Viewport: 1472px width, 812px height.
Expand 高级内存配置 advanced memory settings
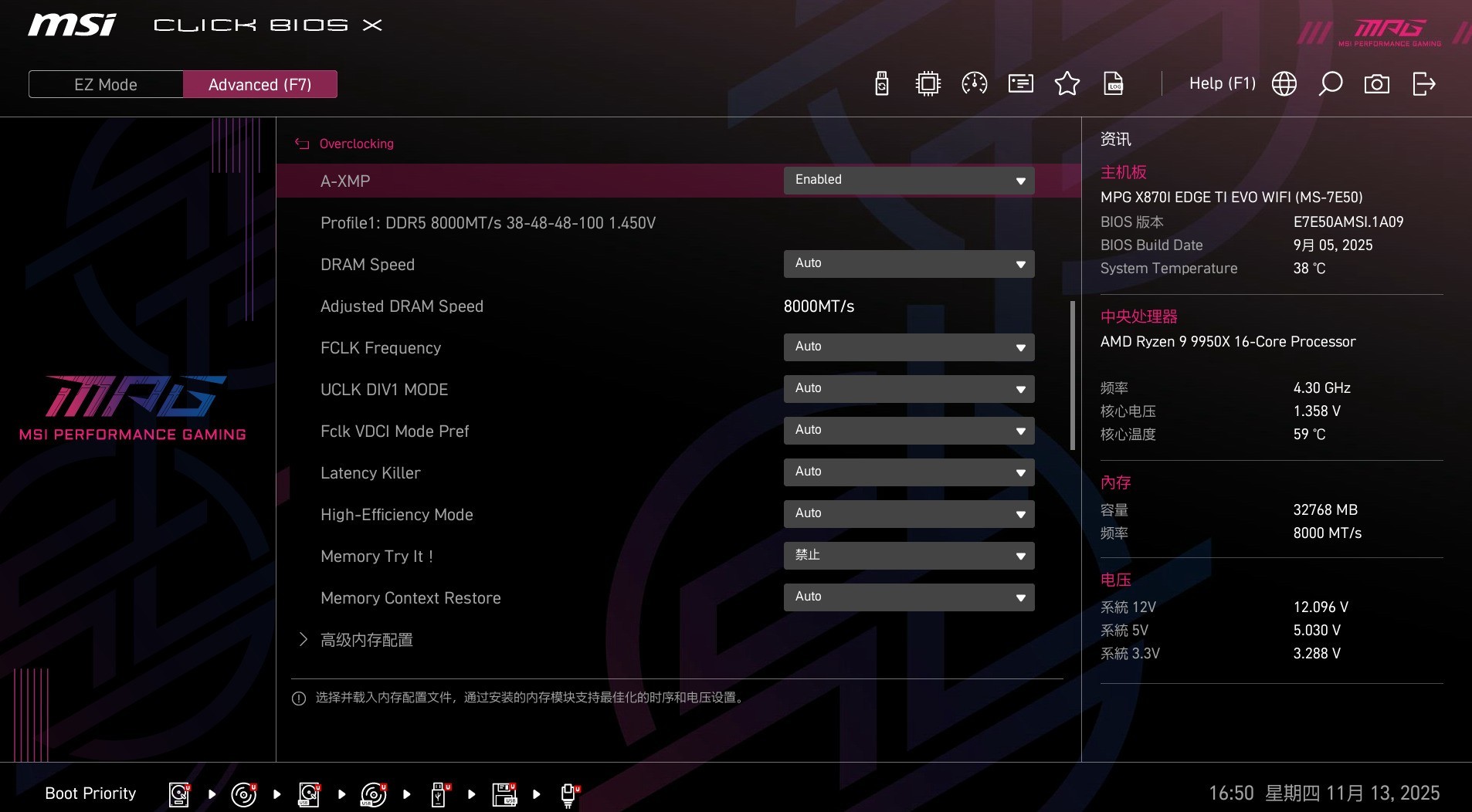coord(367,639)
